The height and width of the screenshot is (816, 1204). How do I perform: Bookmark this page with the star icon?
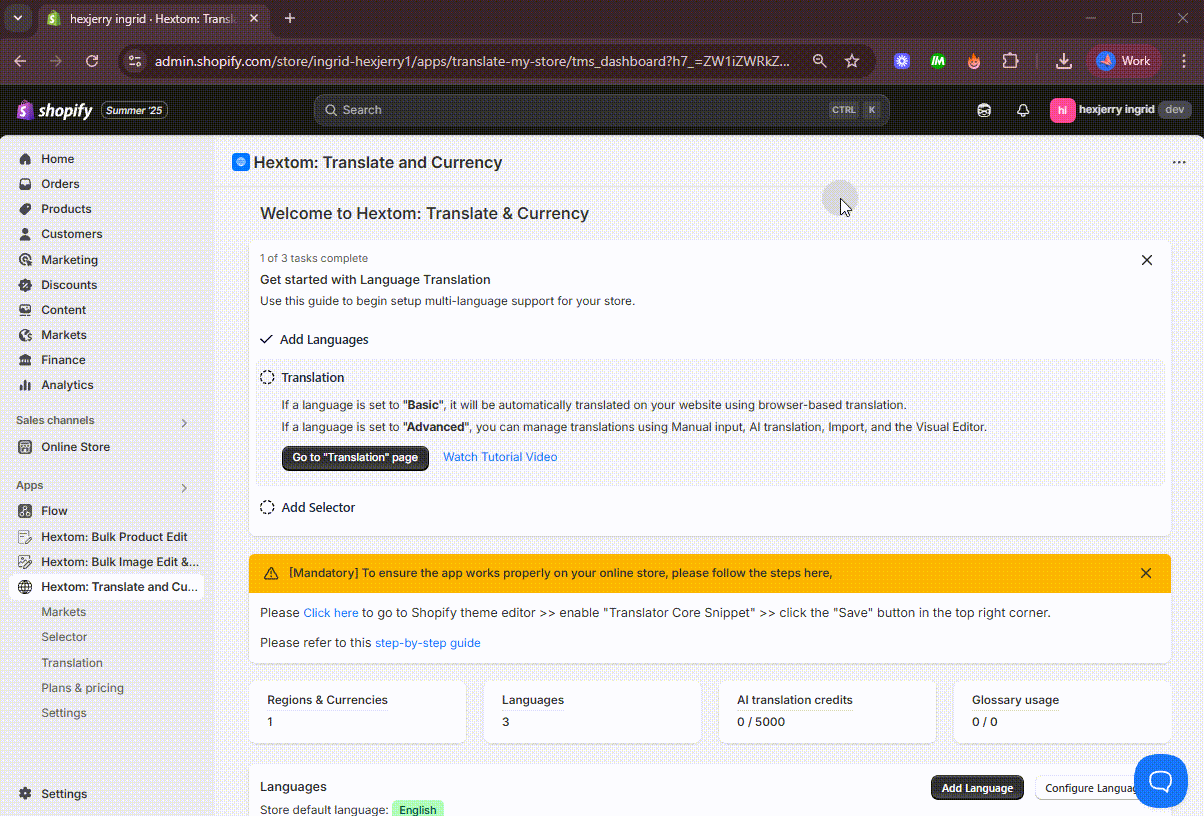tap(852, 61)
